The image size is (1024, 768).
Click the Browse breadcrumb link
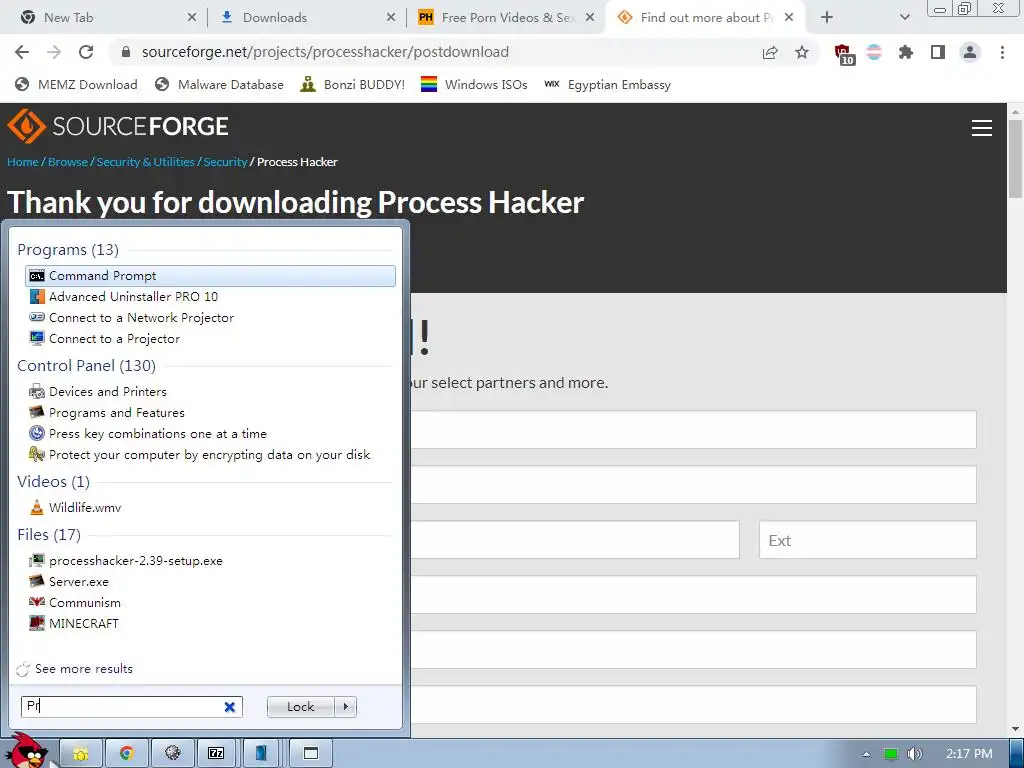tap(68, 162)
